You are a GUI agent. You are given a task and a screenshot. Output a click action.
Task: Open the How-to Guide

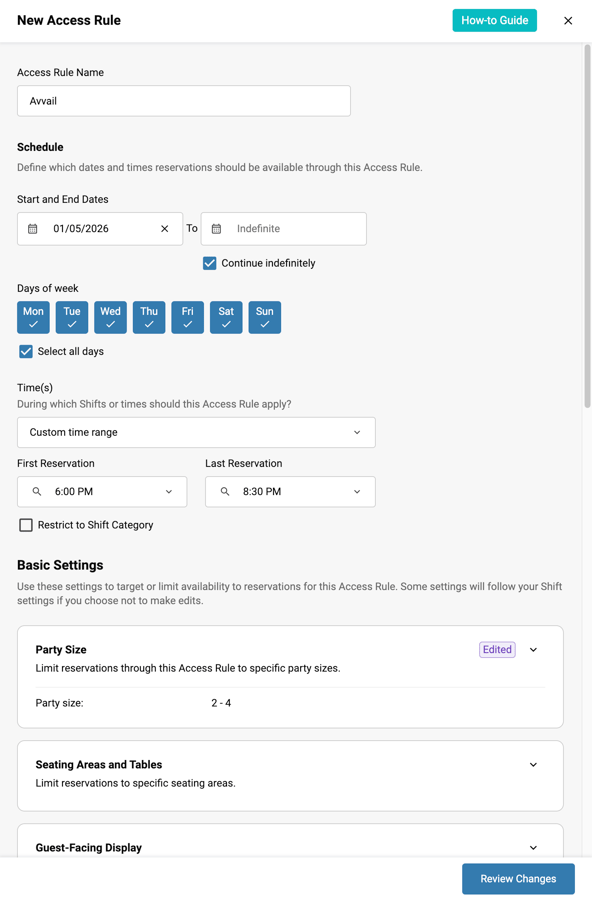click(x=494, y=20)
